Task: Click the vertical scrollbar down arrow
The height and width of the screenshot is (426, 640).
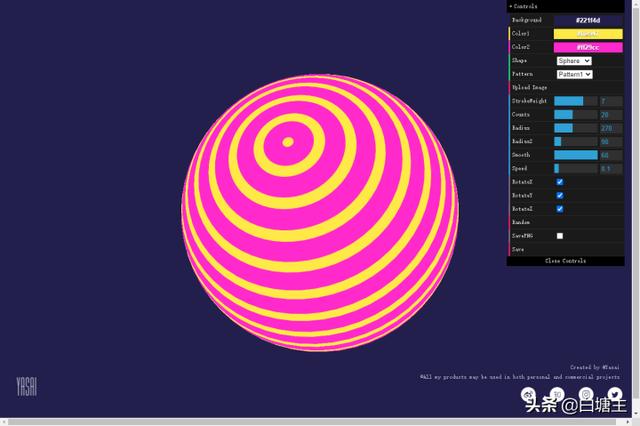Action: tap(636, 413)
